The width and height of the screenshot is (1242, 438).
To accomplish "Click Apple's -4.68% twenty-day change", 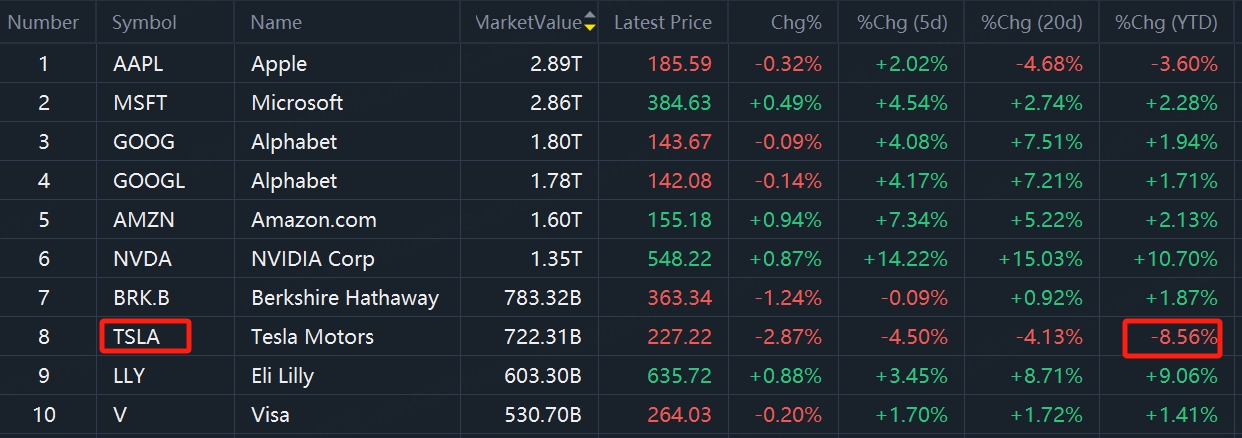I will tap(1049, 64).
